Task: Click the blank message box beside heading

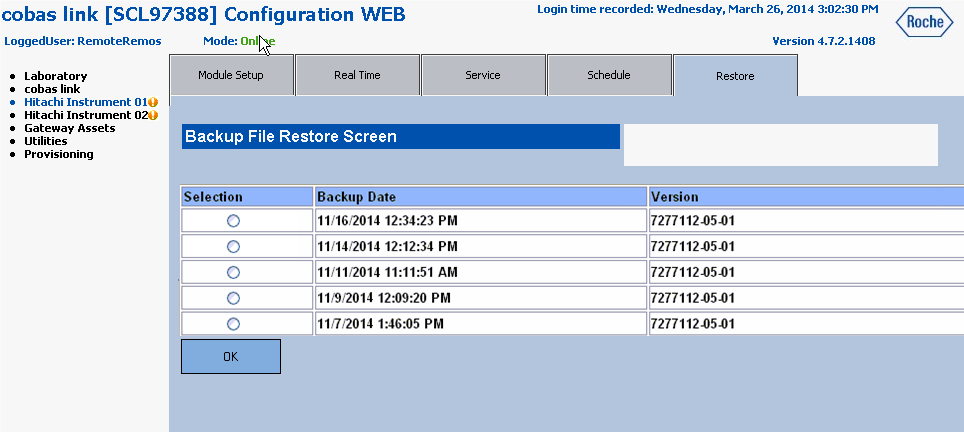Action: pyautogui.click(x=781, y=145)
